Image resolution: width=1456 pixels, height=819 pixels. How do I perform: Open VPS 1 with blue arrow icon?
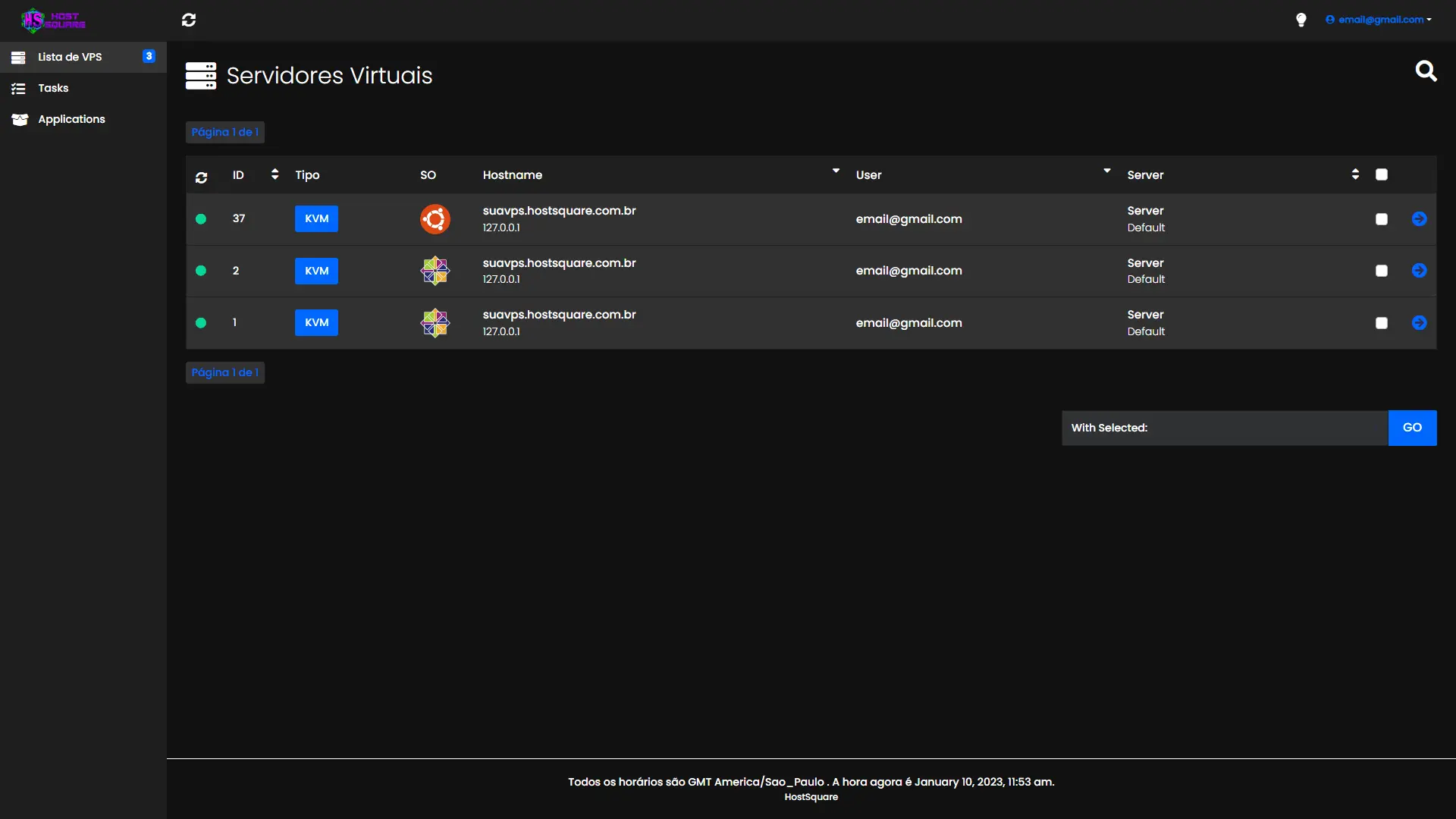[1419, 323]
